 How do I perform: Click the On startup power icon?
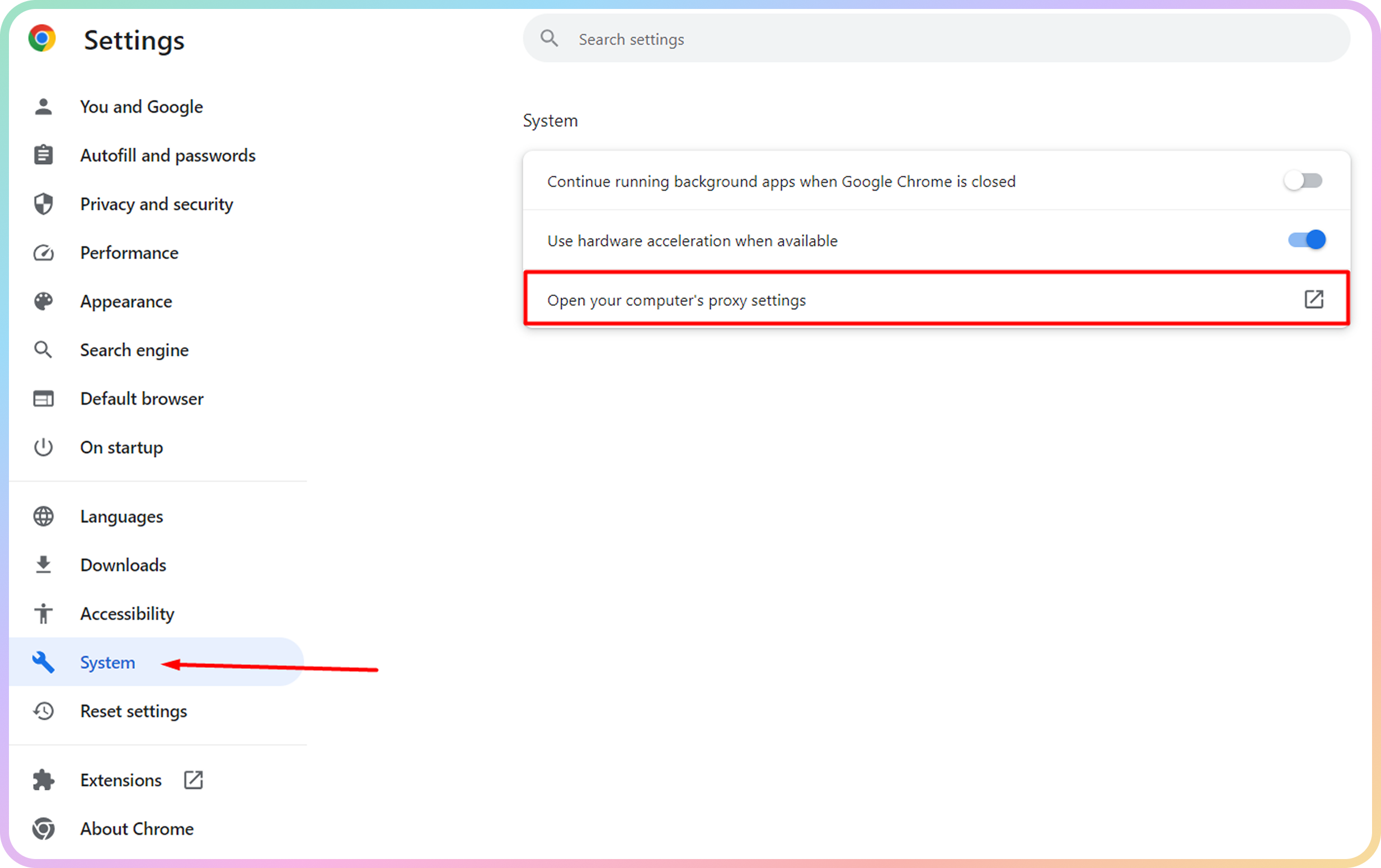44,447
